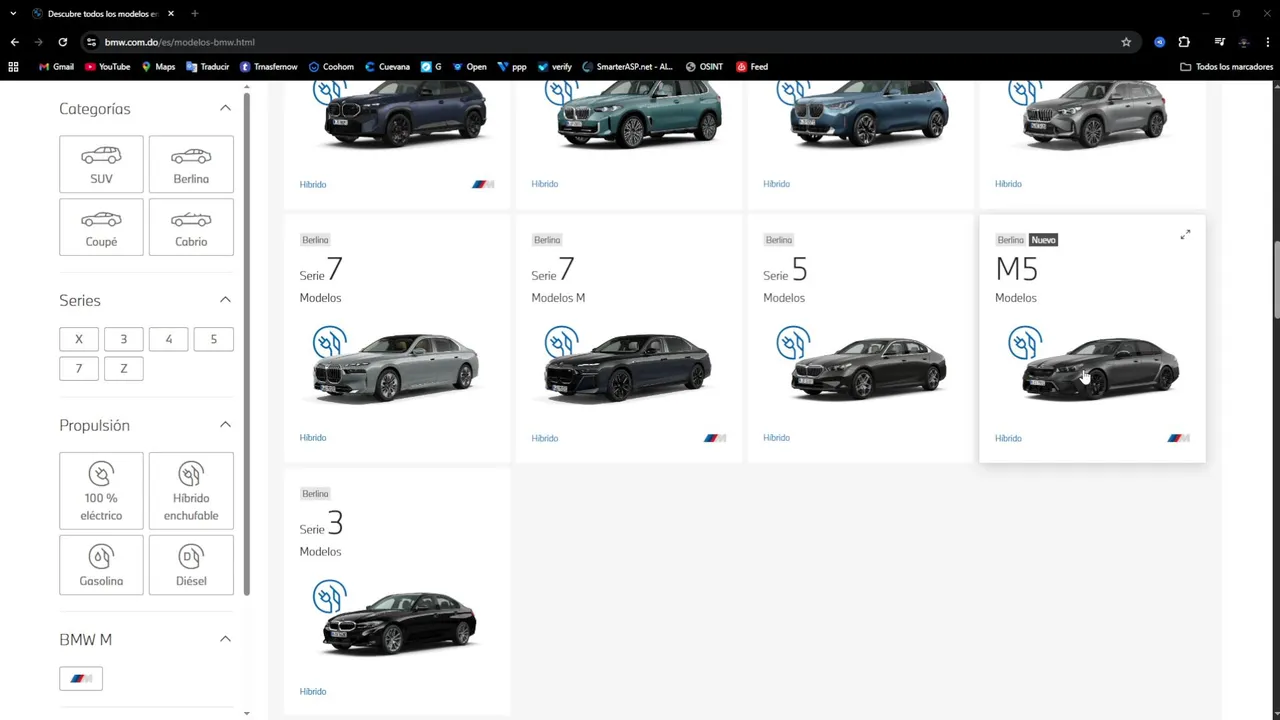Filter by X series
The image size is (1280, 720).
[x=79, y=339]
